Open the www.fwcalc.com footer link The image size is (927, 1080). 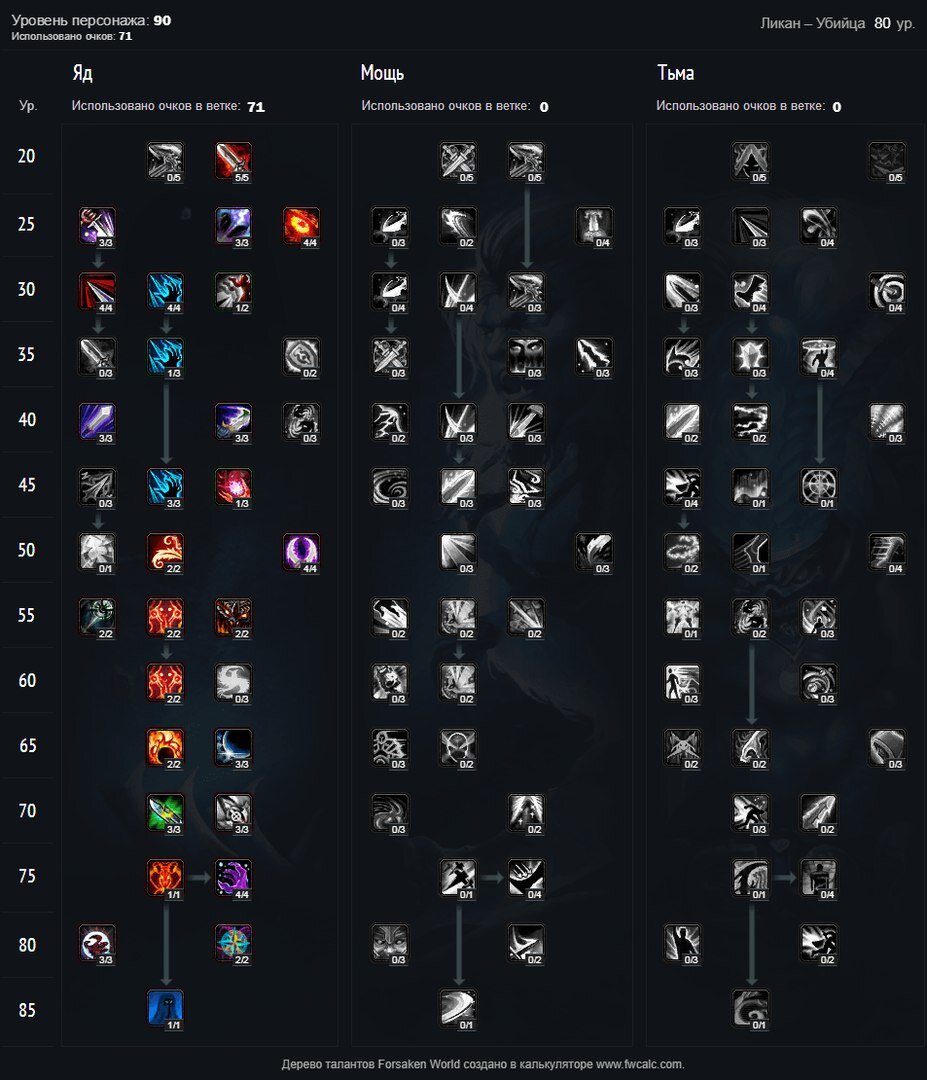point(639,1064)
